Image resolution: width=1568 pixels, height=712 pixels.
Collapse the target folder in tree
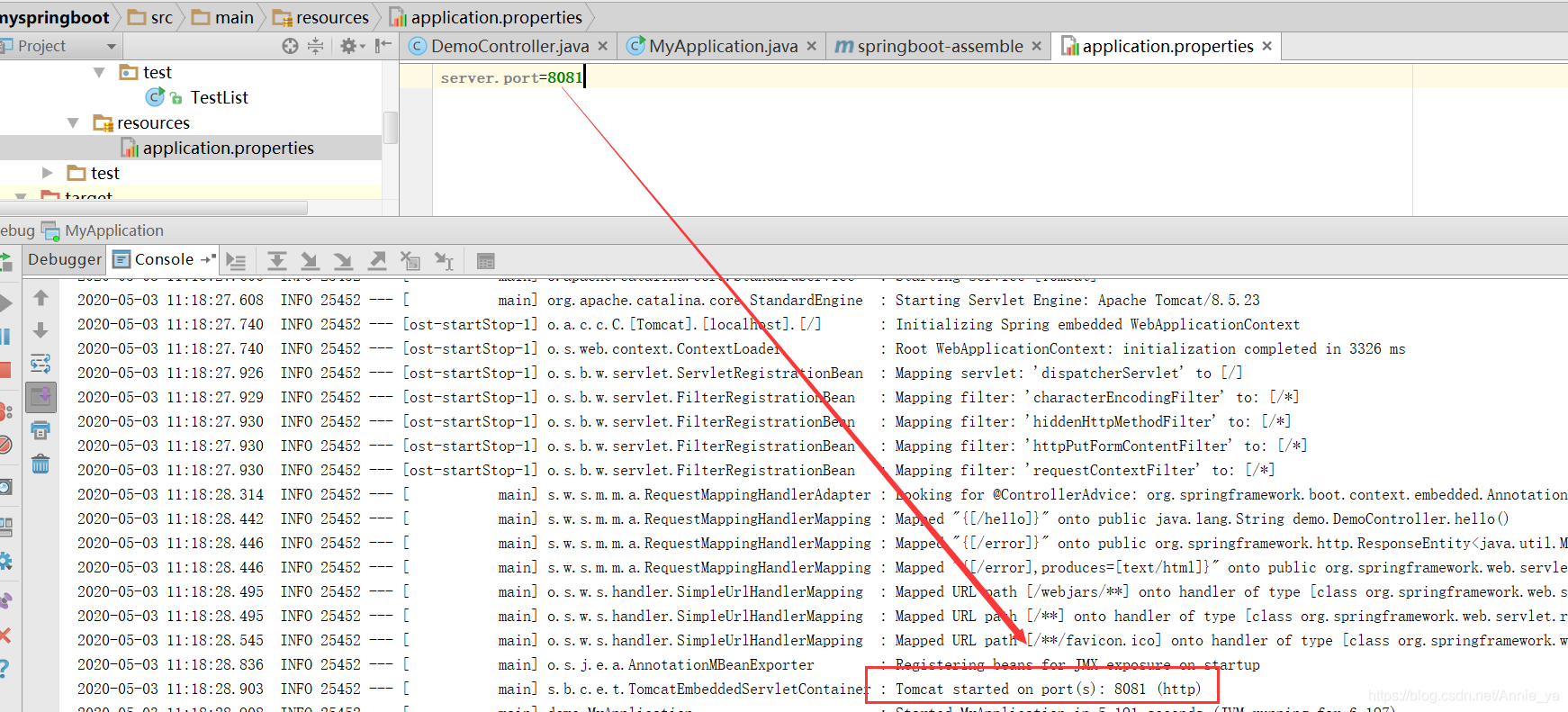click(x=22, y=195)
